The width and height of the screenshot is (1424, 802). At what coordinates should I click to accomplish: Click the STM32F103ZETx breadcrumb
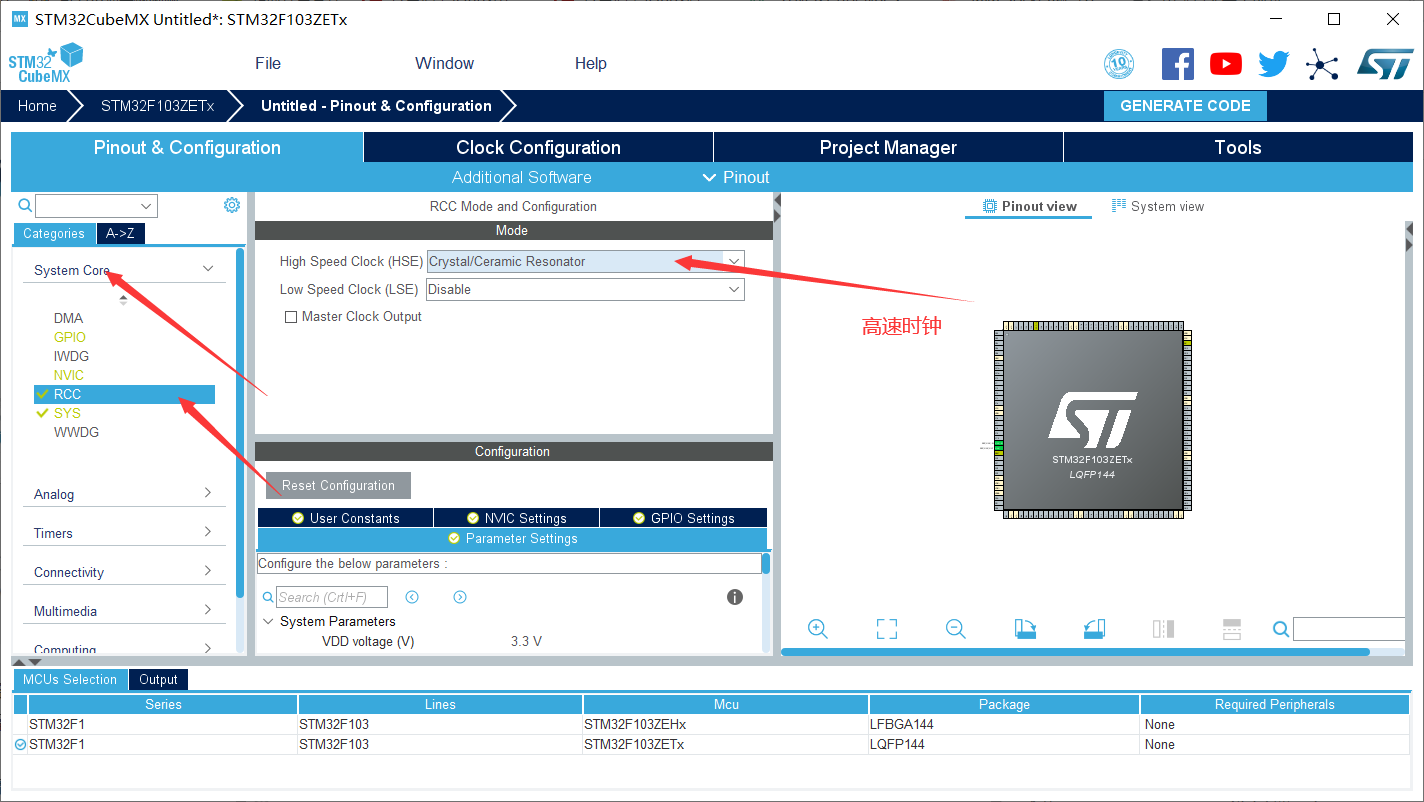[157, 106]
